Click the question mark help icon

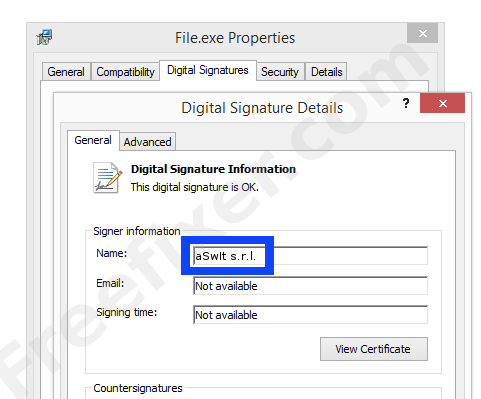(406, 103)
